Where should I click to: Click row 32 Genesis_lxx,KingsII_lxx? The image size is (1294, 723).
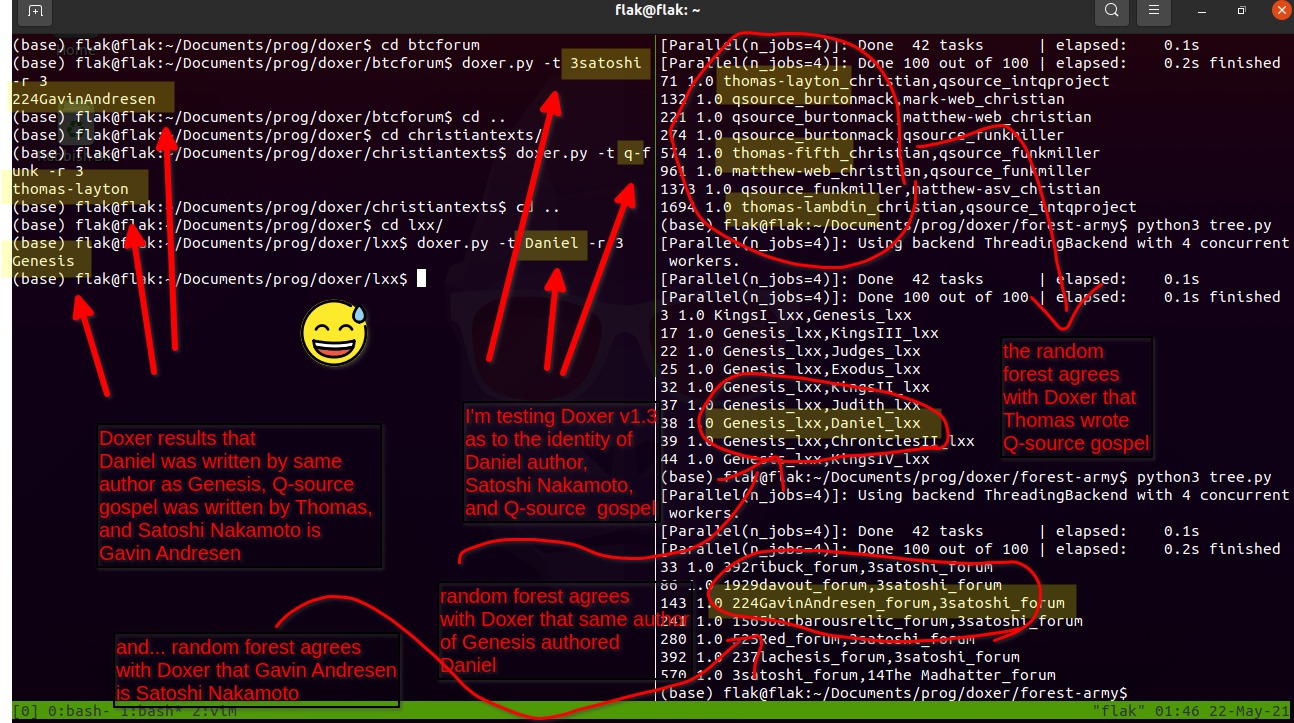click(x=795, y=387)
